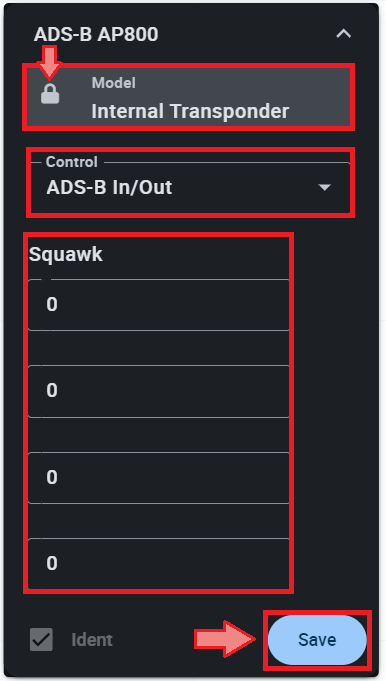Screen dimensions: 386x681
Task: Click the Ident label text
Action: [92, 640]
